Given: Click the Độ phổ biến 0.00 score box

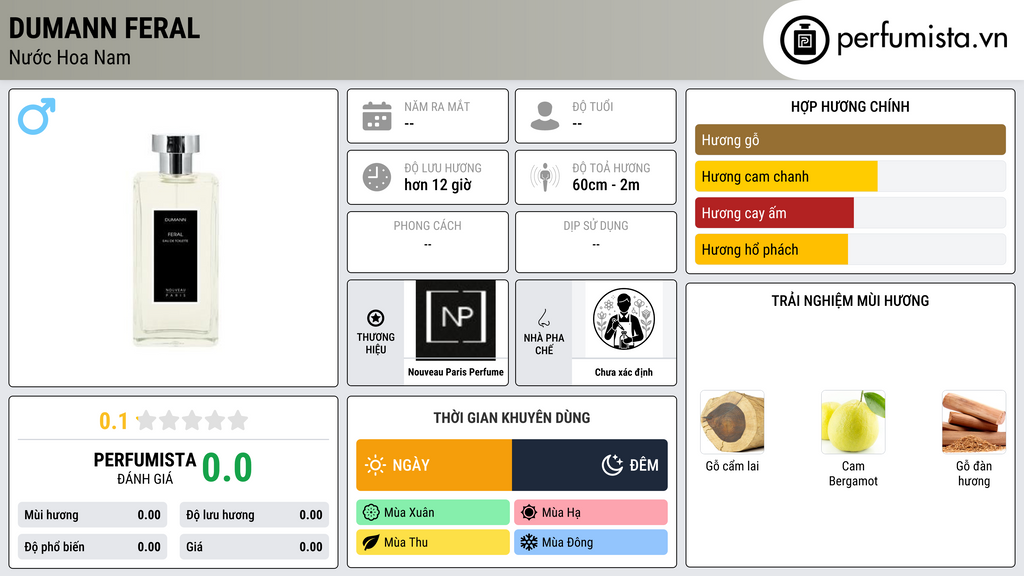Looking at the screenshot, I should click(92, 547).
